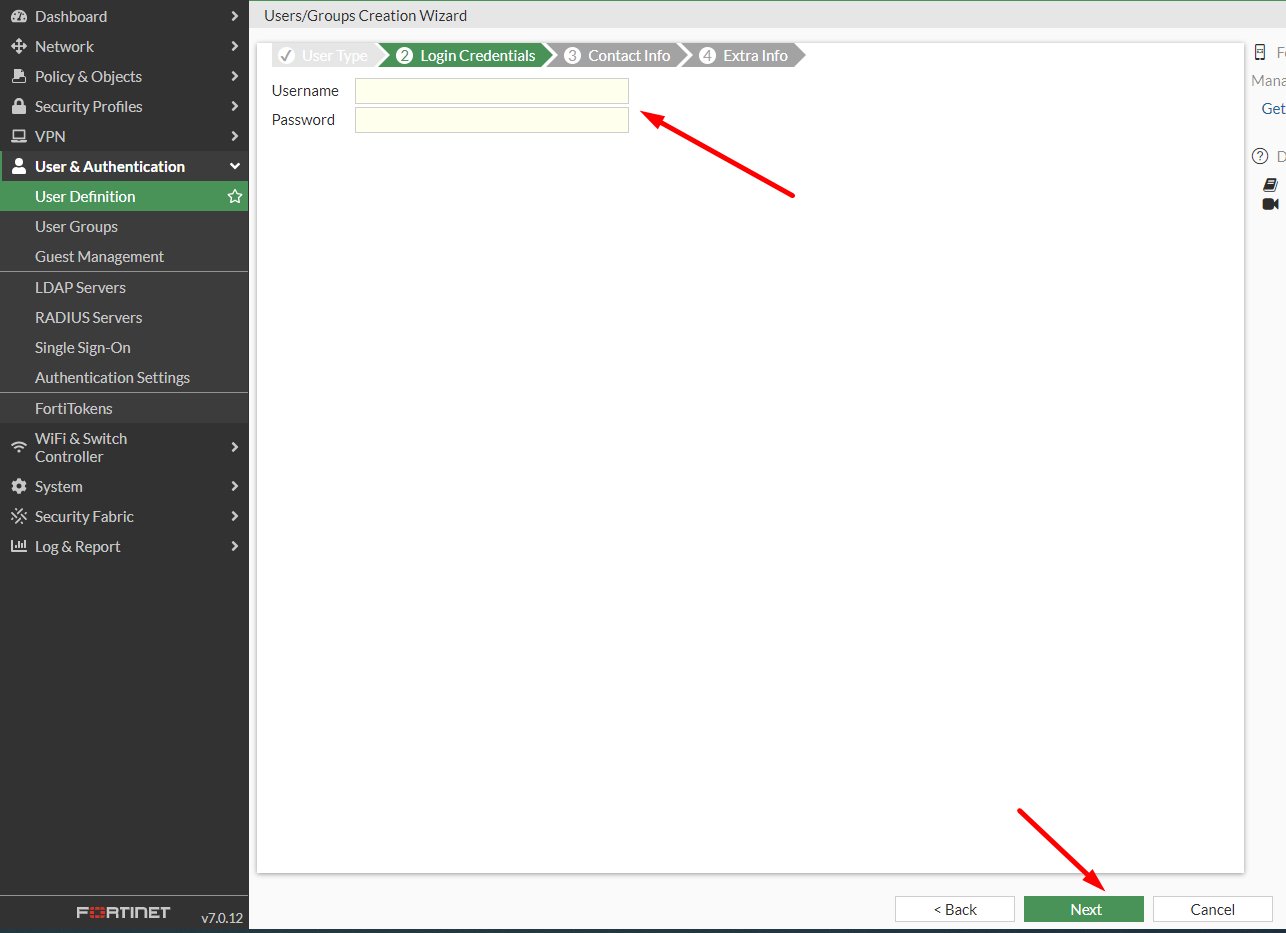Click the Dashboard gauge icon in sidebar
The height and width of the screenshot is (933, 1286).
coord(18,17)
